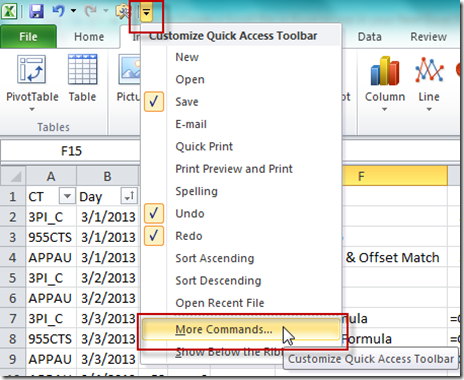Image resolution: width=464 pixels, height=380 pixels.
Task: Click the Name Box showing F15
Action: tap(70, 151)
